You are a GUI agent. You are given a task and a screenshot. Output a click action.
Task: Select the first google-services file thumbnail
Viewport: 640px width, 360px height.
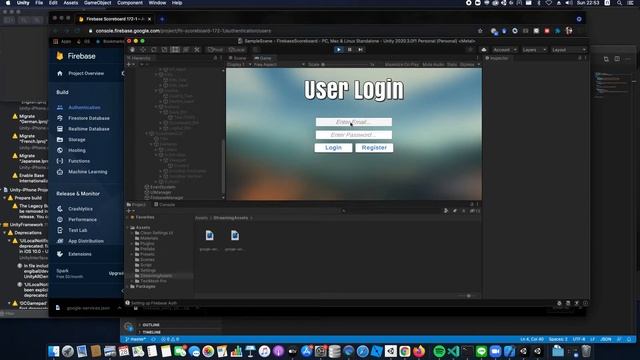[x=209, y=236]
